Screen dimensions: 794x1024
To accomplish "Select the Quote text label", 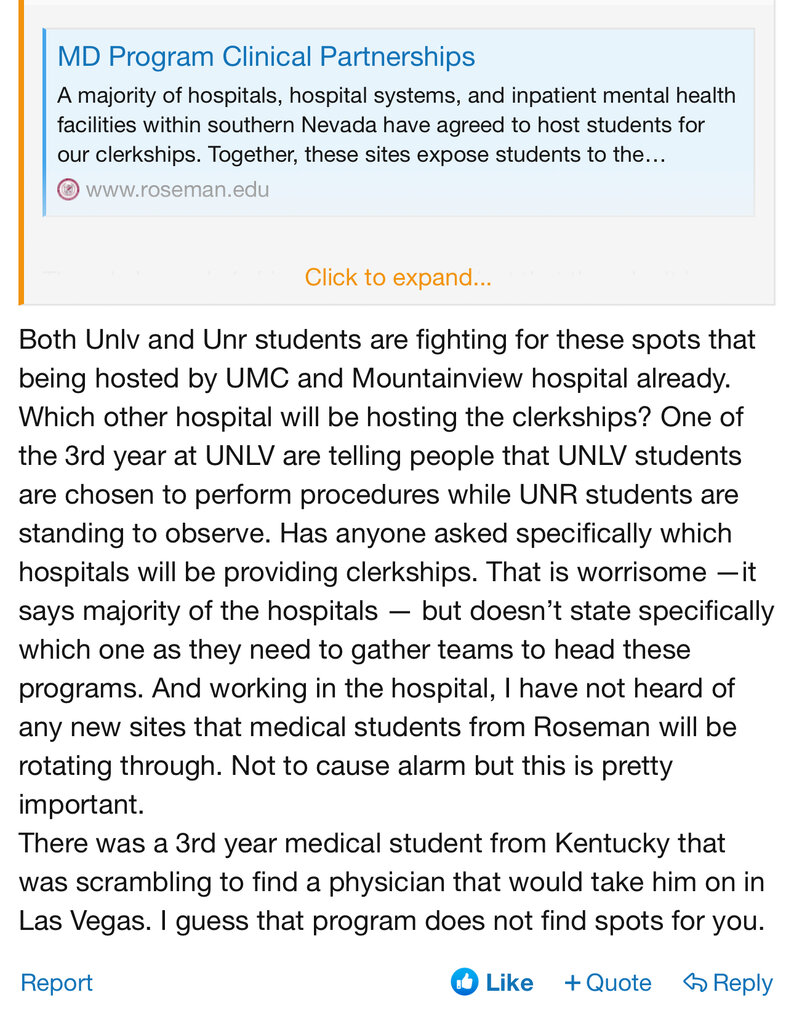I will click(x=618, y=983).
